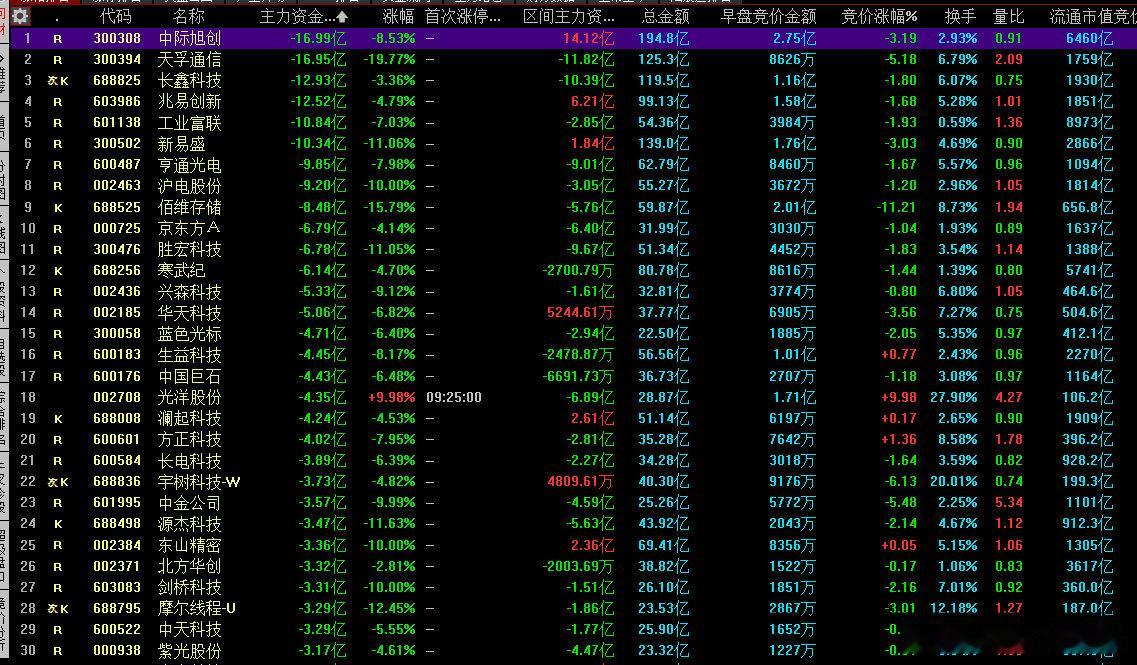
Task: Select the stock name 北方华创
Action: [189, 566]
